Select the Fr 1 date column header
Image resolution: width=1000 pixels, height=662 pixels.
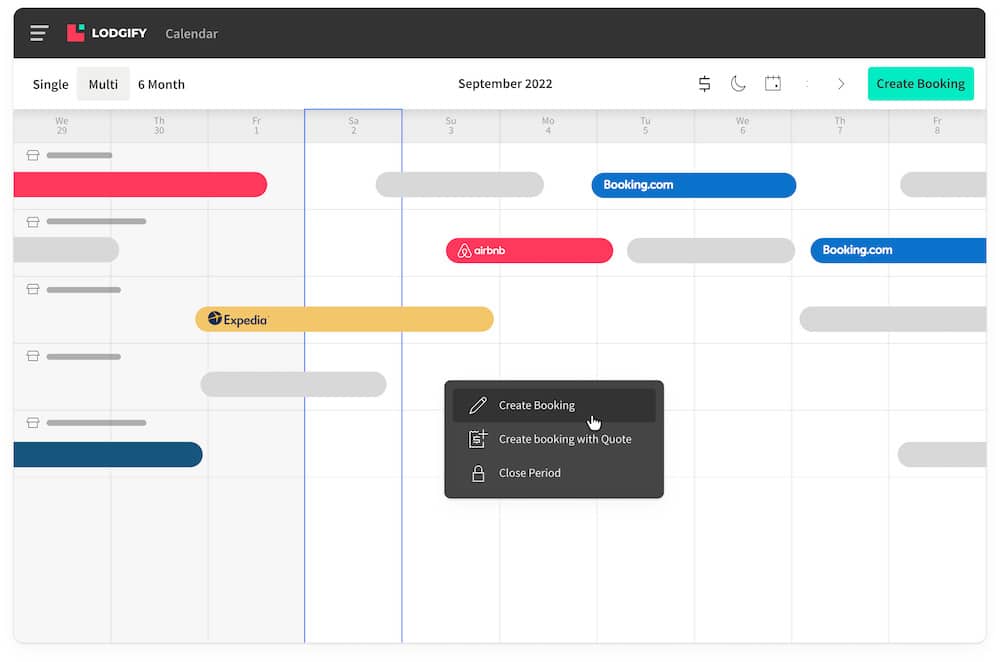tap(256, 126)
